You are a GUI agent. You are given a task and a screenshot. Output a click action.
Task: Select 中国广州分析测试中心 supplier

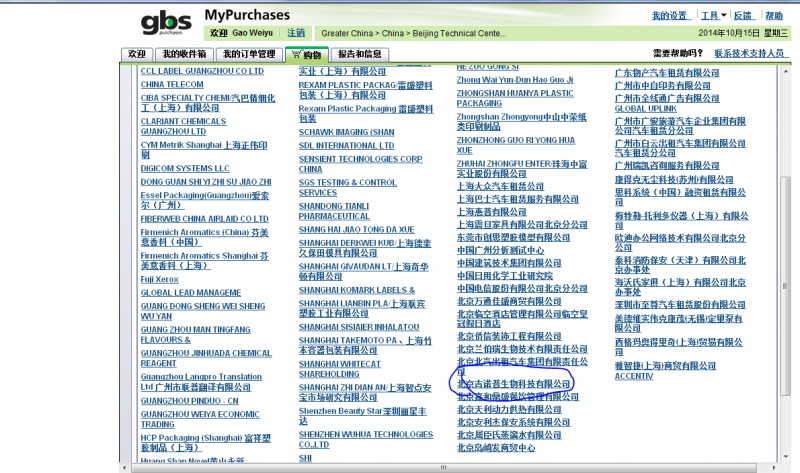[x=500, y=250]
